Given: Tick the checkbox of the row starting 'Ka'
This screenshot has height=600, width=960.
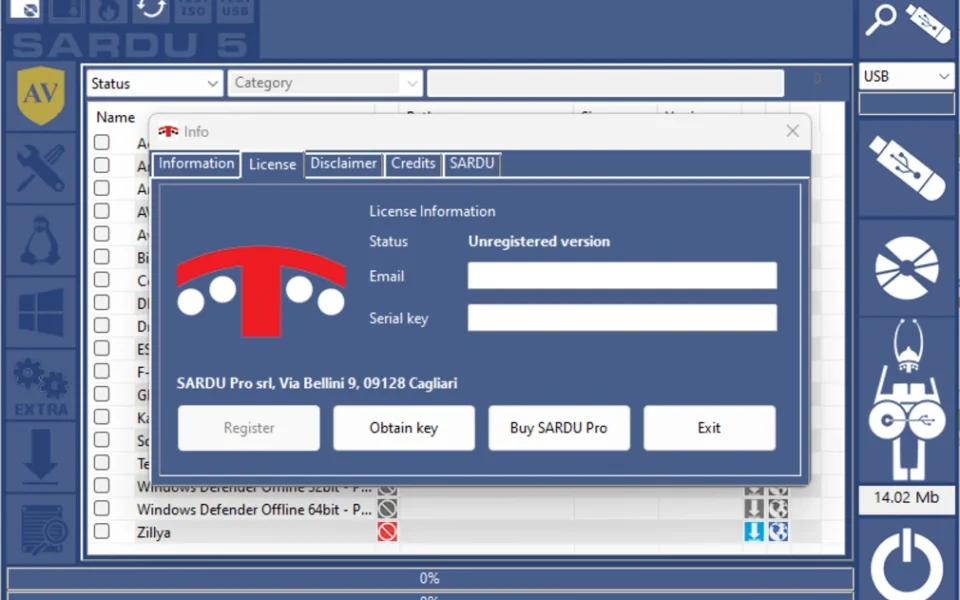Looking at the screenshot, I should pos(102,416).
